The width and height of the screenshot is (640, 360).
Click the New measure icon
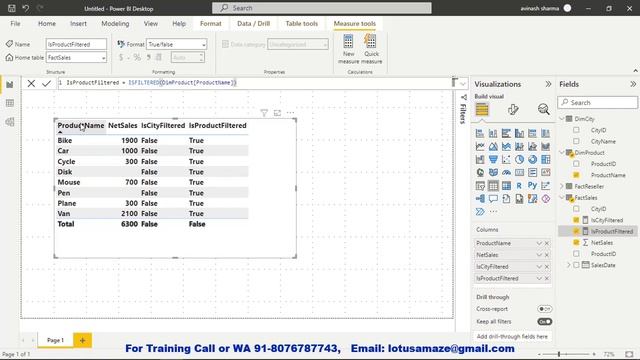(348, 42)
